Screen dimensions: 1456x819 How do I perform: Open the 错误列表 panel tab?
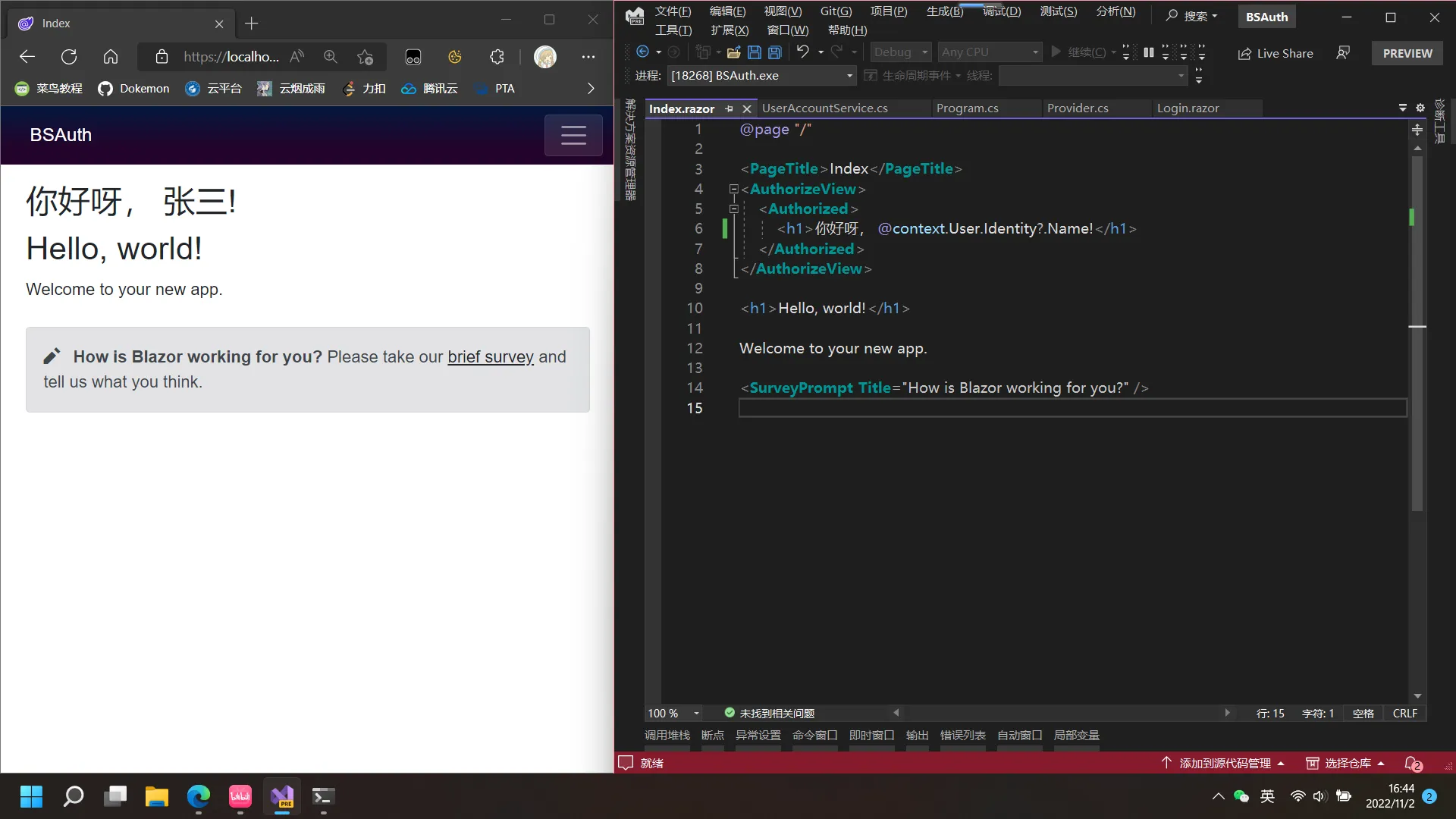[x=962, y=736]
